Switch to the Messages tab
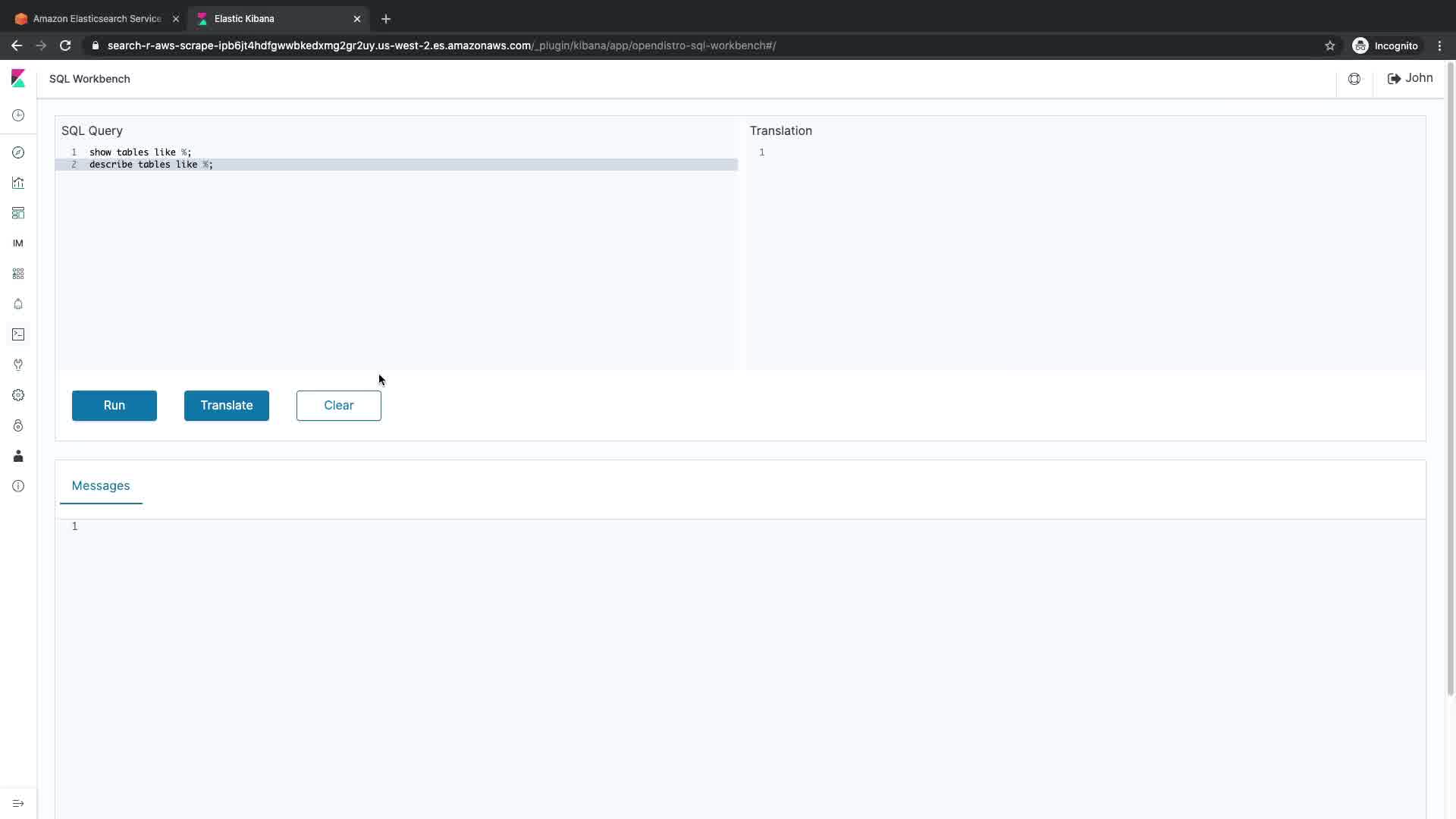The image size is (1456, 819). pyautogui.click(x=101, y=485)
